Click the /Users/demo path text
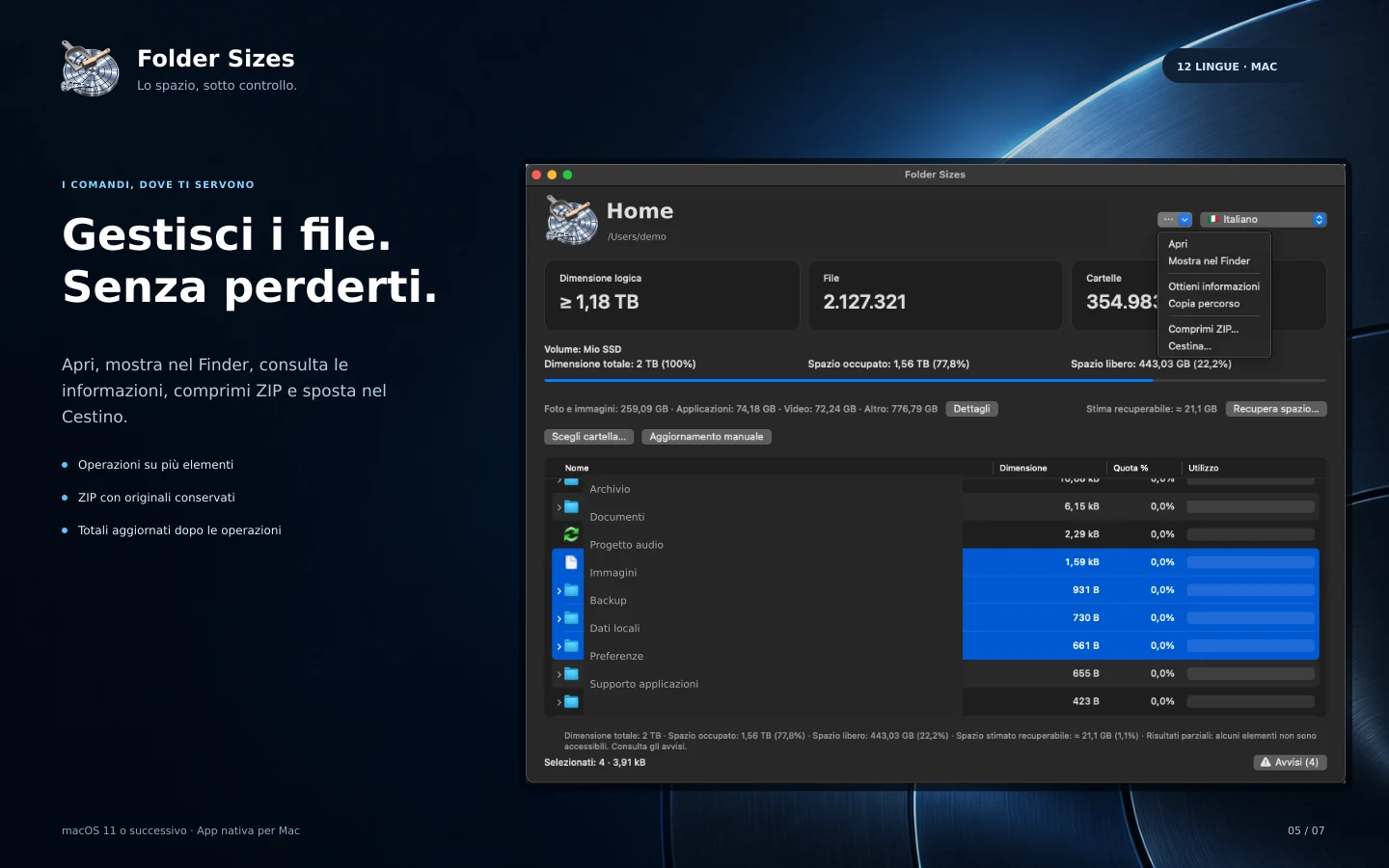1389x868 pixels. 637,237
